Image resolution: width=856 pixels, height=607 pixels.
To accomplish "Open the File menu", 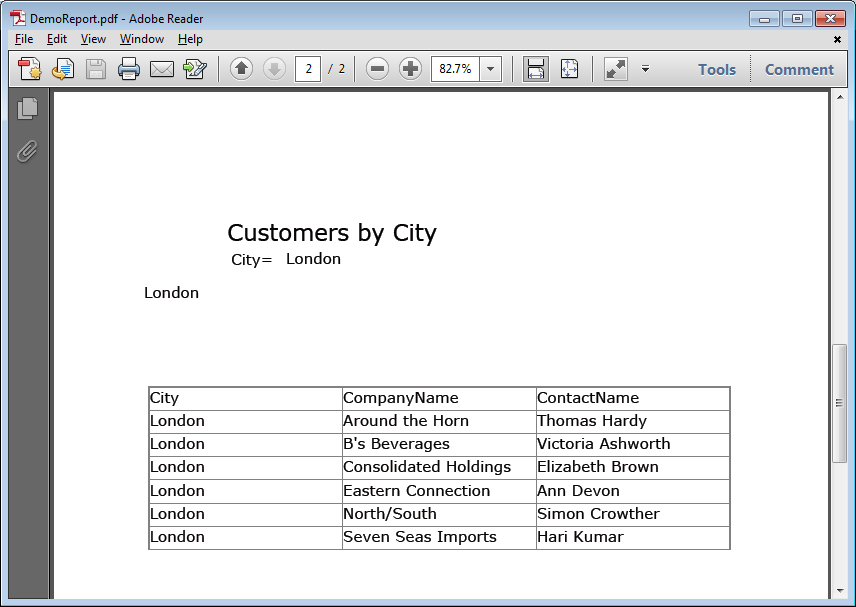I will 24,39.
